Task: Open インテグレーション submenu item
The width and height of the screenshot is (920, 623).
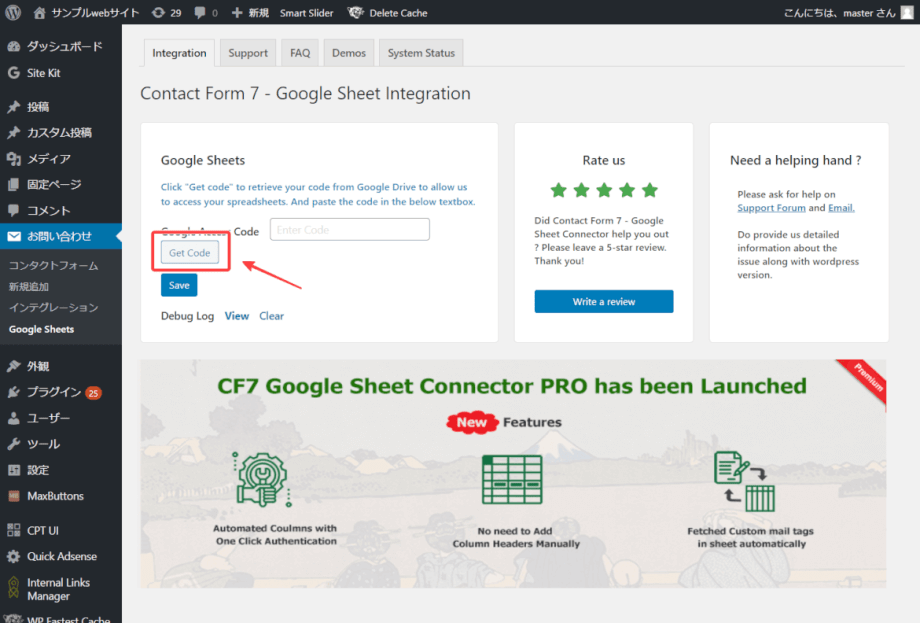Action: pos(53,307)
